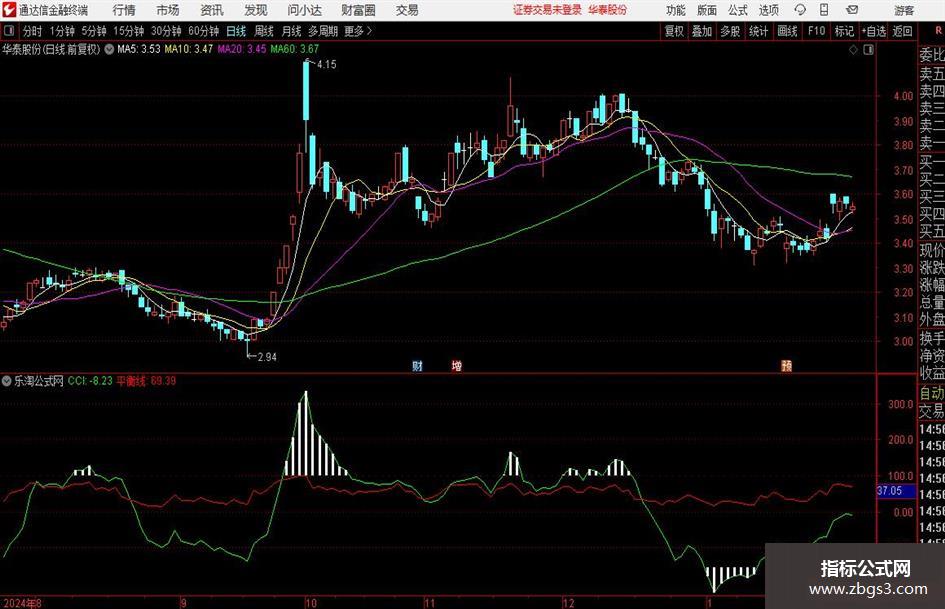Expand the dropdown beside 乐淘公式网 indicator

(x=7, y=381)
